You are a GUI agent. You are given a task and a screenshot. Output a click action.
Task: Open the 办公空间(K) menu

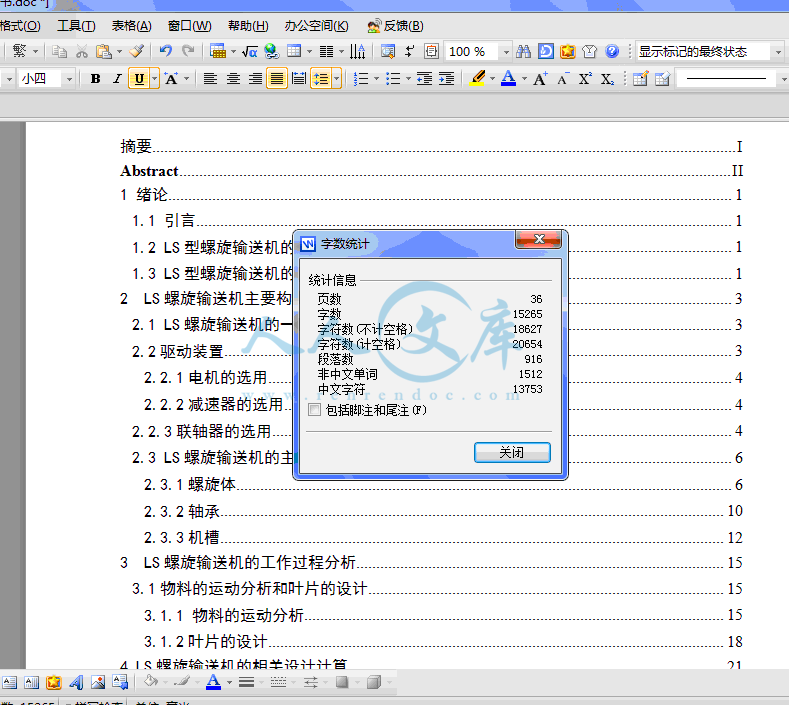316,26
